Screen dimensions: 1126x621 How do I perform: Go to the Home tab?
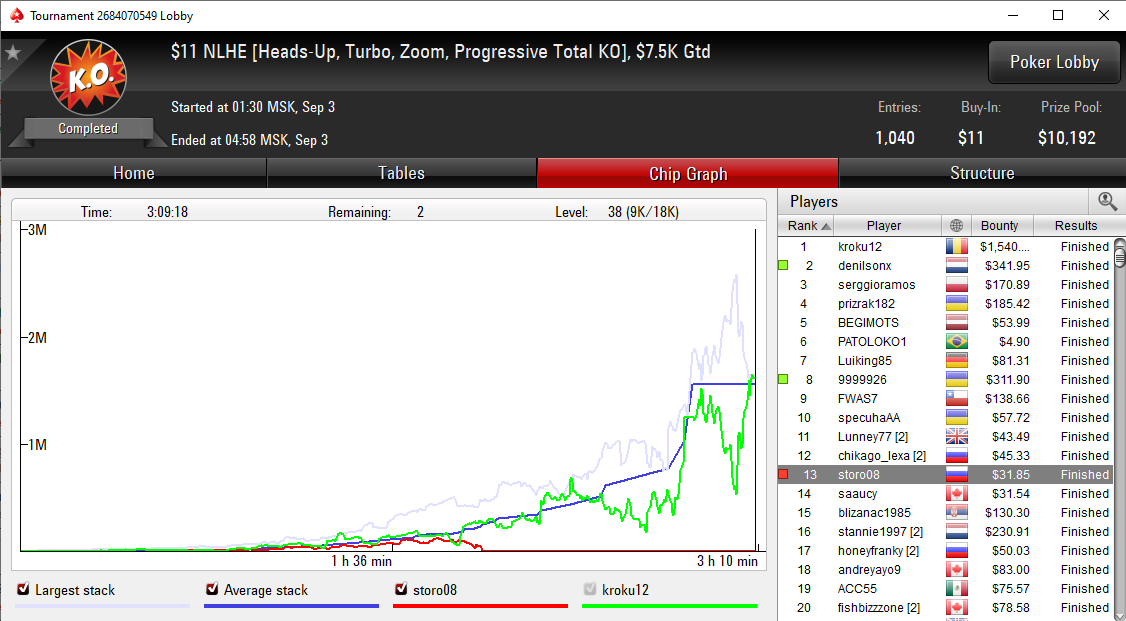point(133,173)
